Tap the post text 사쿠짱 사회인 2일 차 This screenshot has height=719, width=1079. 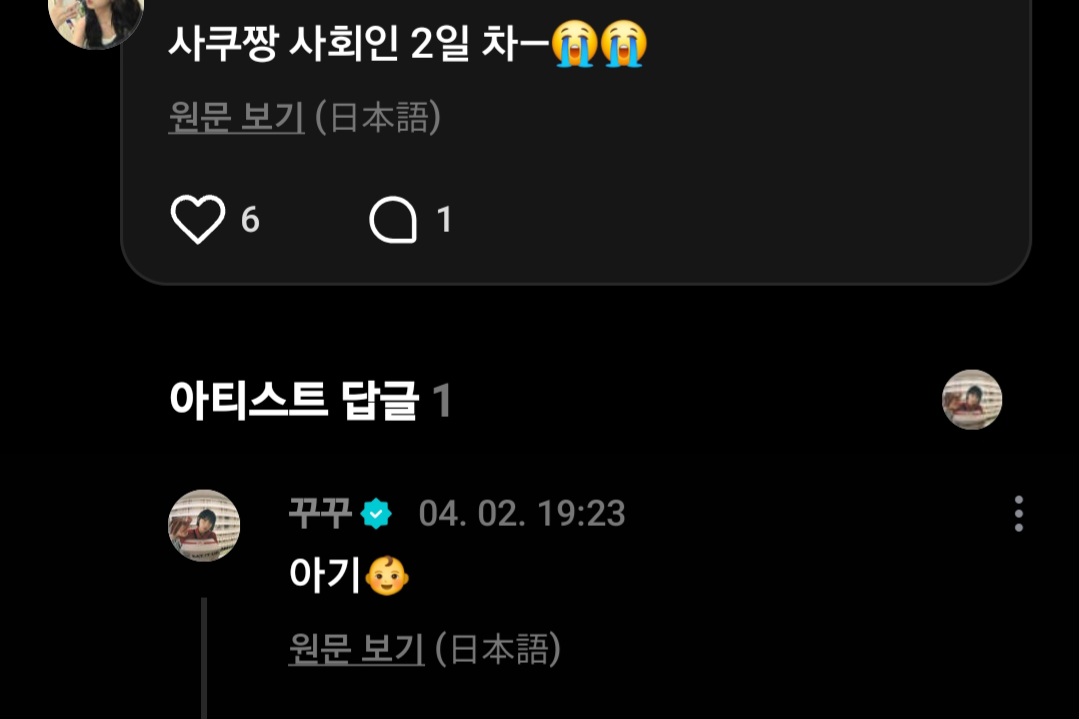pos(358,43)
